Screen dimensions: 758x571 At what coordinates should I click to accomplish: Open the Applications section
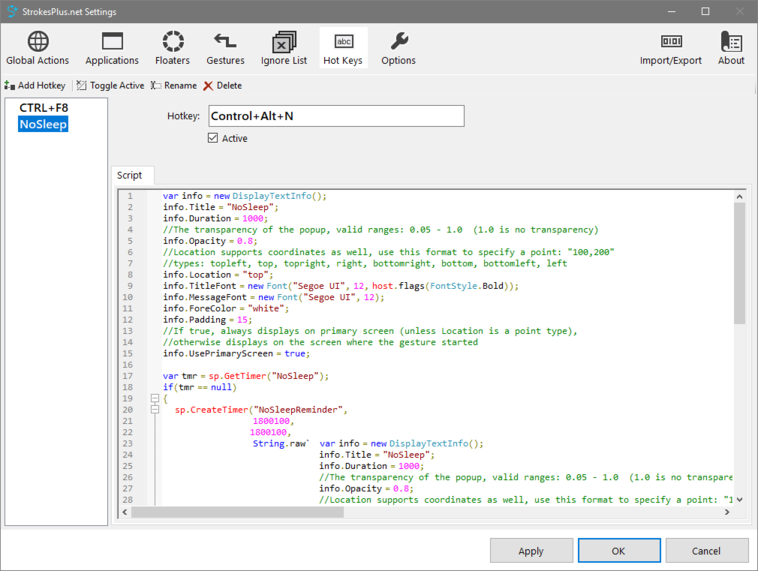click(112, 48)
